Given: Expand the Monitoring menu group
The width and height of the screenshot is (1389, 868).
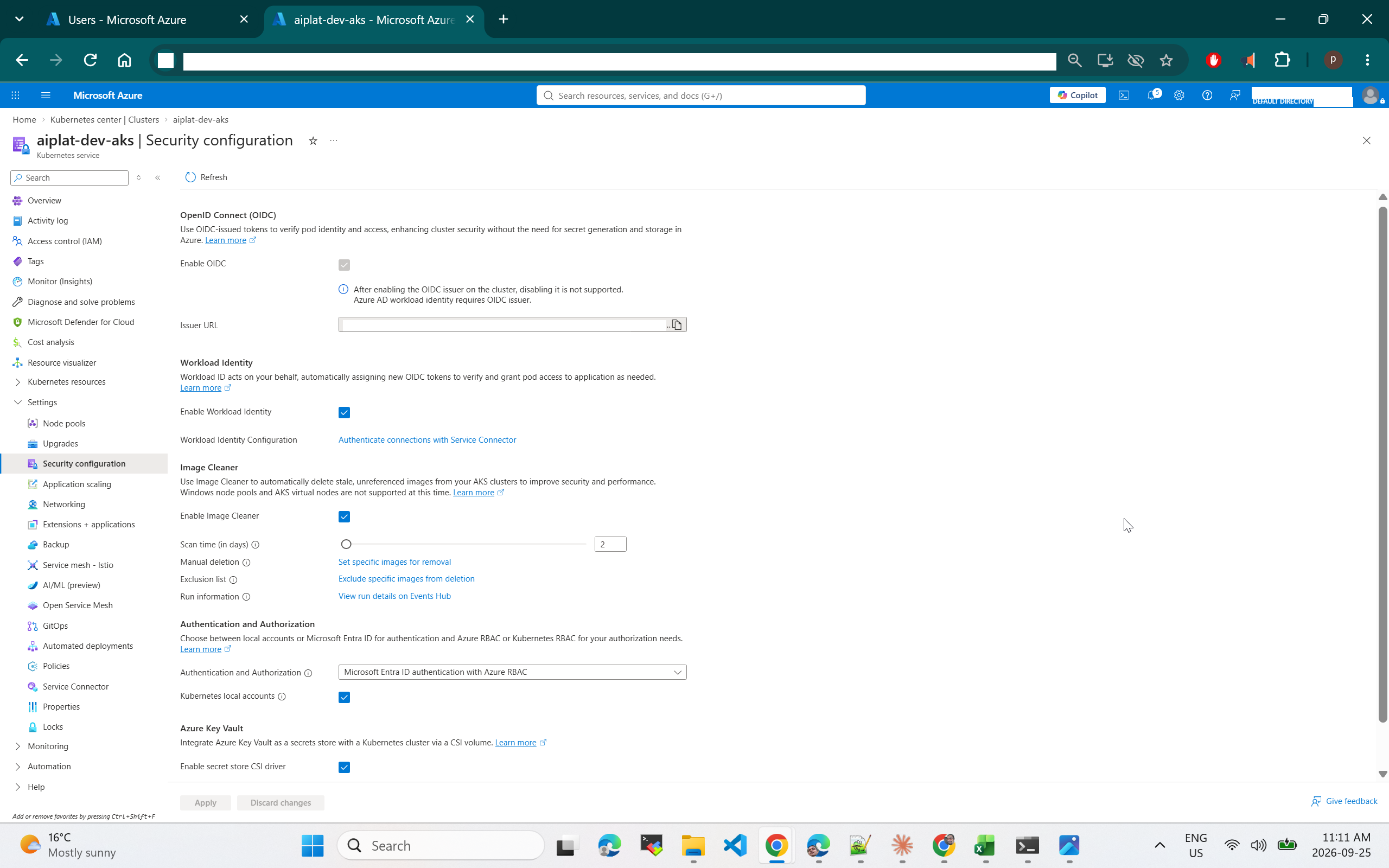Looking at the screenshot, I should pos(18,746).
